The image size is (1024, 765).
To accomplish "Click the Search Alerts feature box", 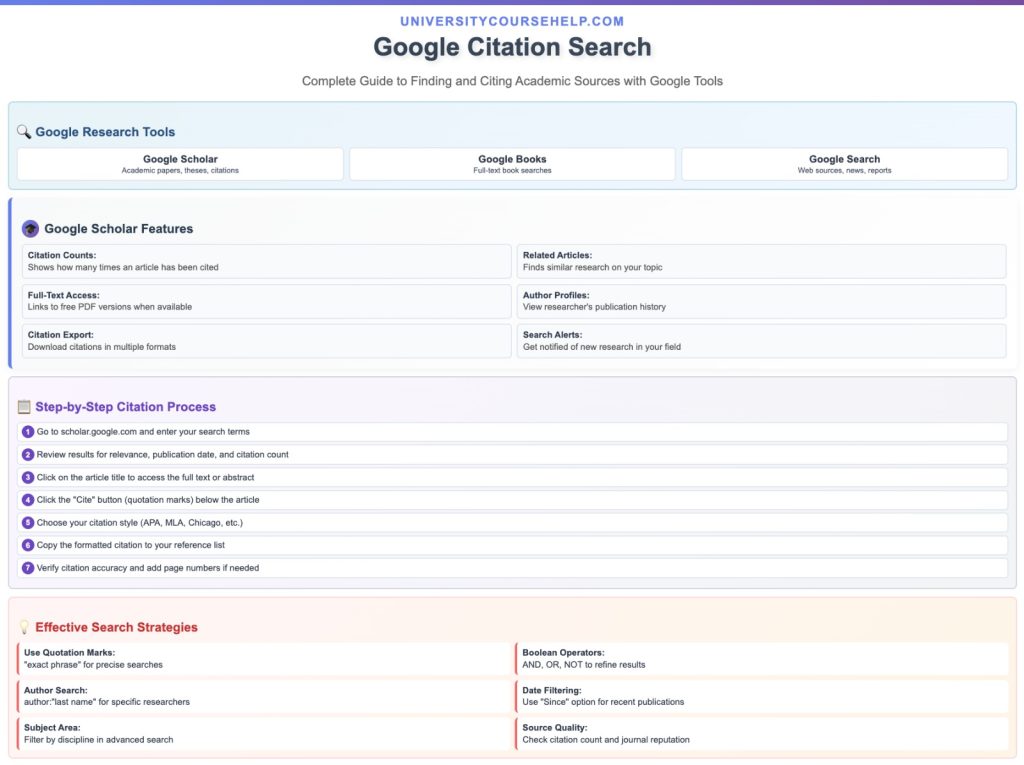I will (x=760, y=341).
